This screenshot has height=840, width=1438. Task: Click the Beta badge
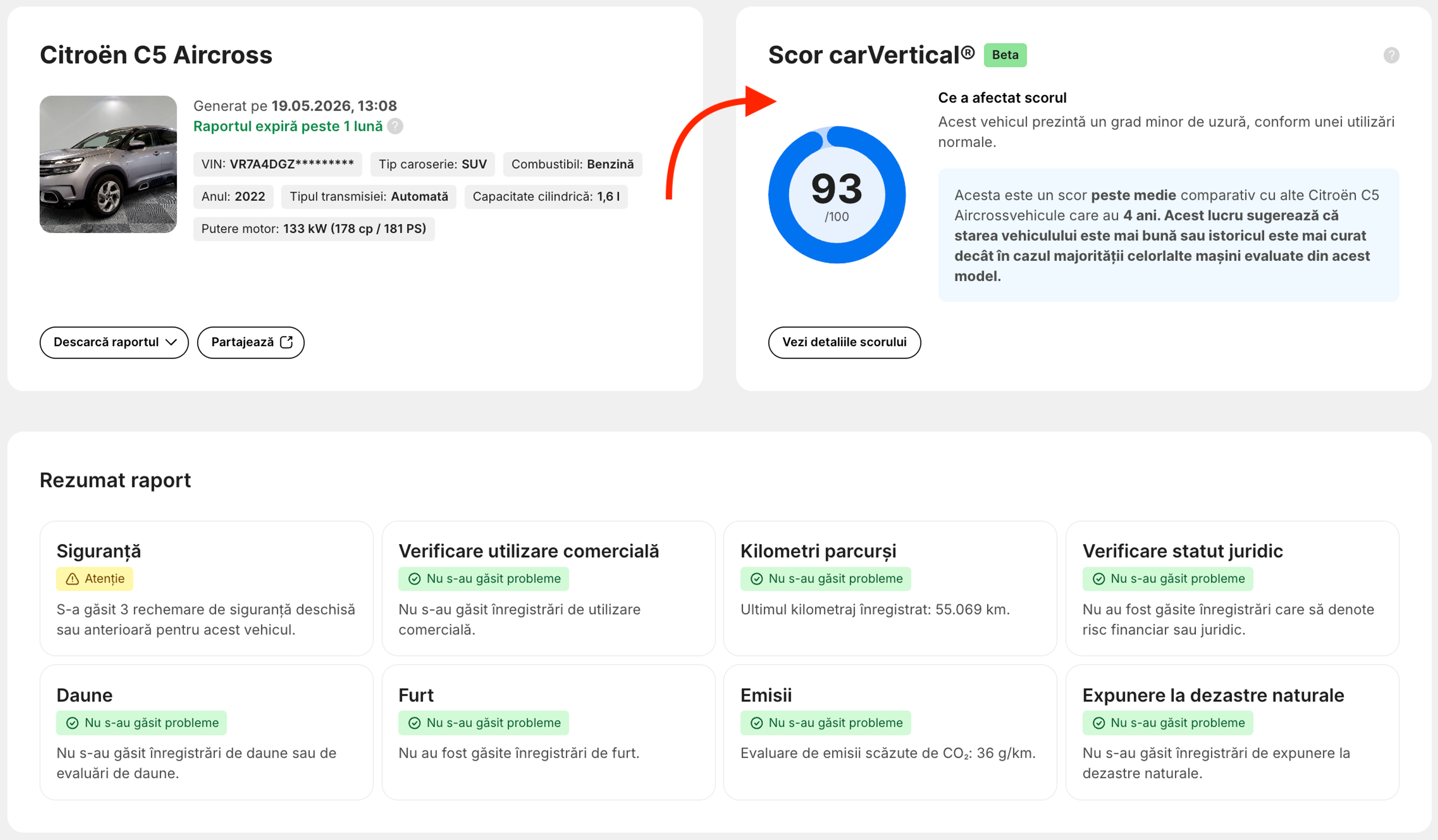[1005, 55]
